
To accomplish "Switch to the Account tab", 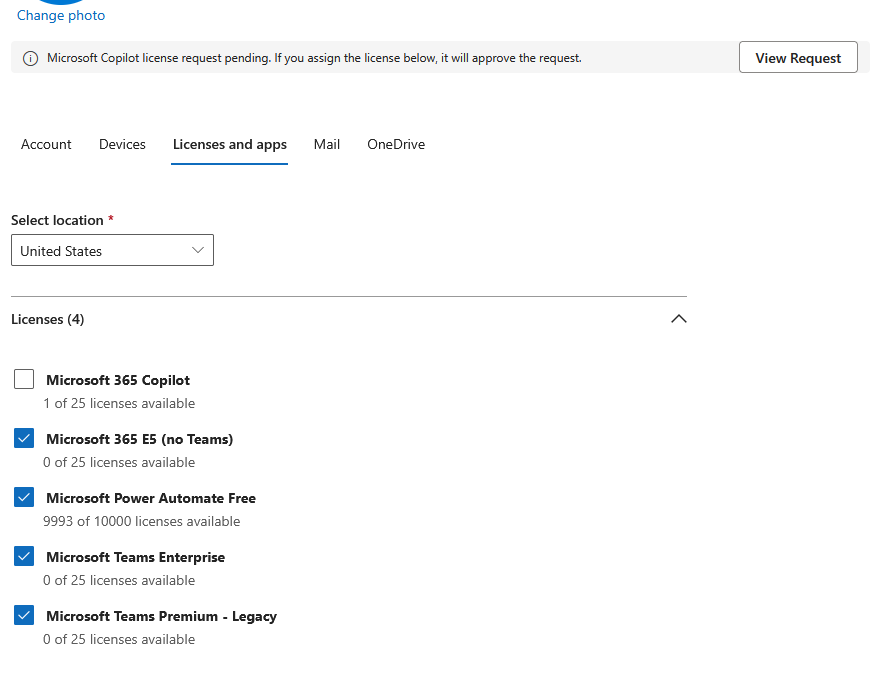I will point(46,145).
